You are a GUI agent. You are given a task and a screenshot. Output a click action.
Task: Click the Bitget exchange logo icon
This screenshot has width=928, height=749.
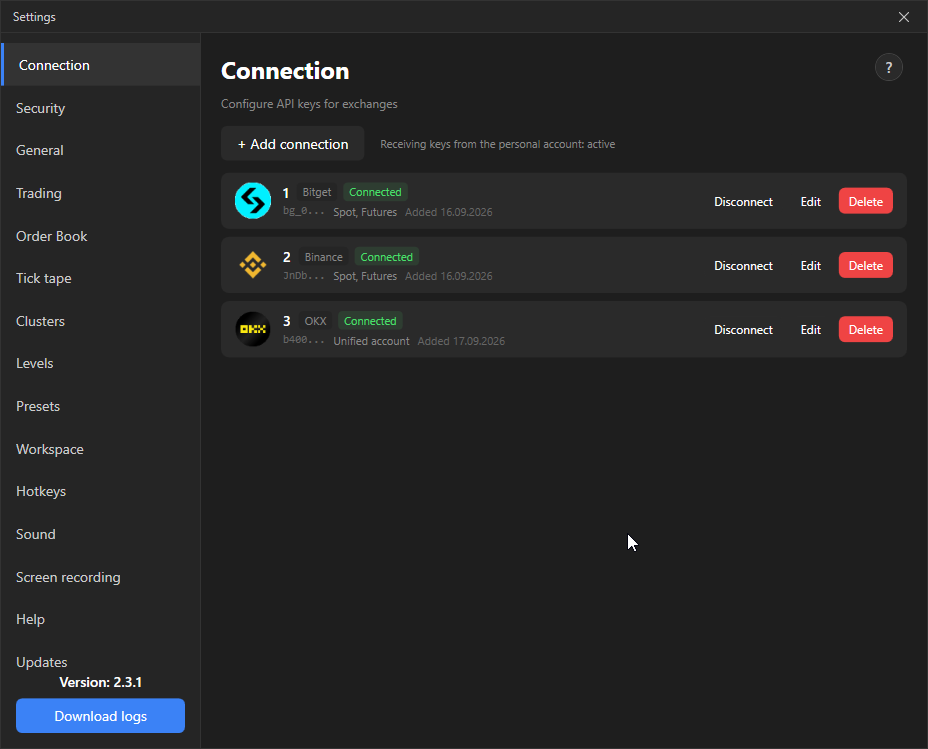(253, 201)
